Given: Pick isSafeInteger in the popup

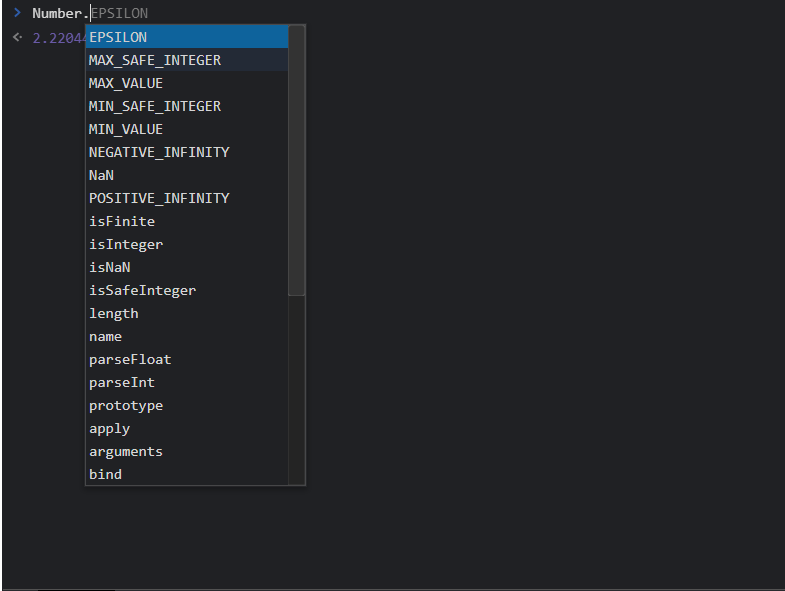Looking at the screenshot, I should 187,290.
